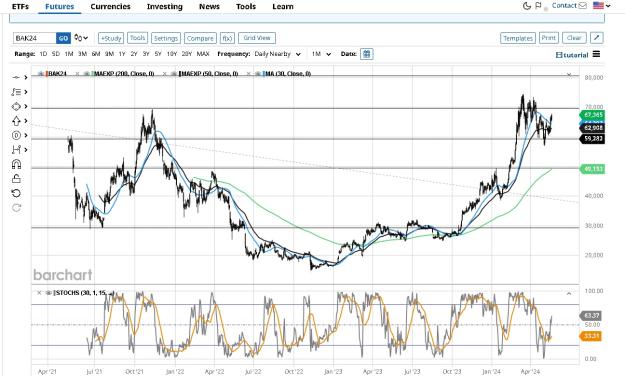The width and height of the screenshot is (625, 376).
Task: Print the chart
Action: [548, 38]
